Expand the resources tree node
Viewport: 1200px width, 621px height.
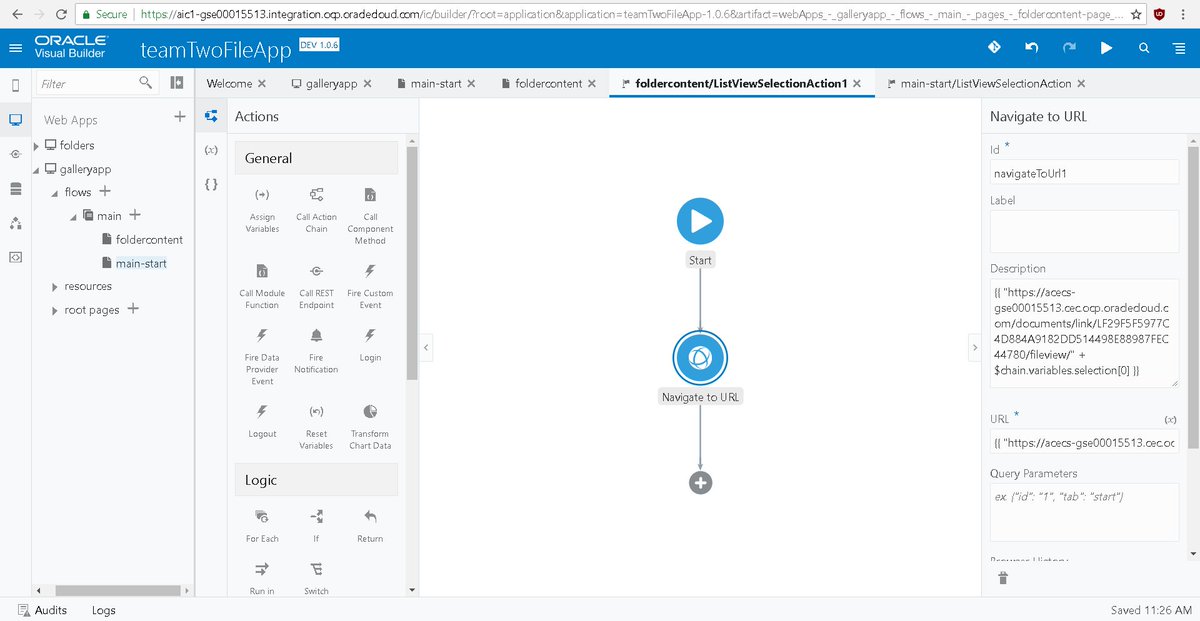pos(55,287)
